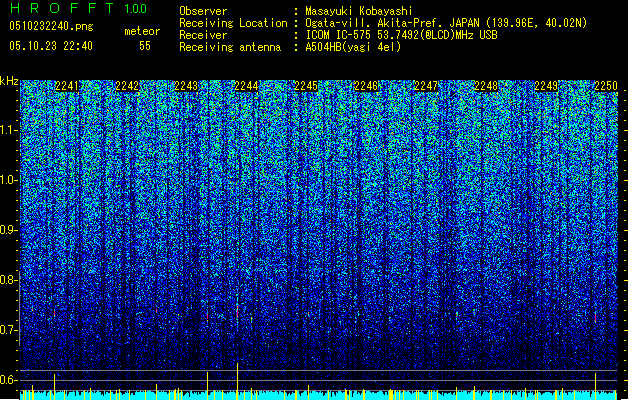Click the Observer label

(x=203, y=11)
